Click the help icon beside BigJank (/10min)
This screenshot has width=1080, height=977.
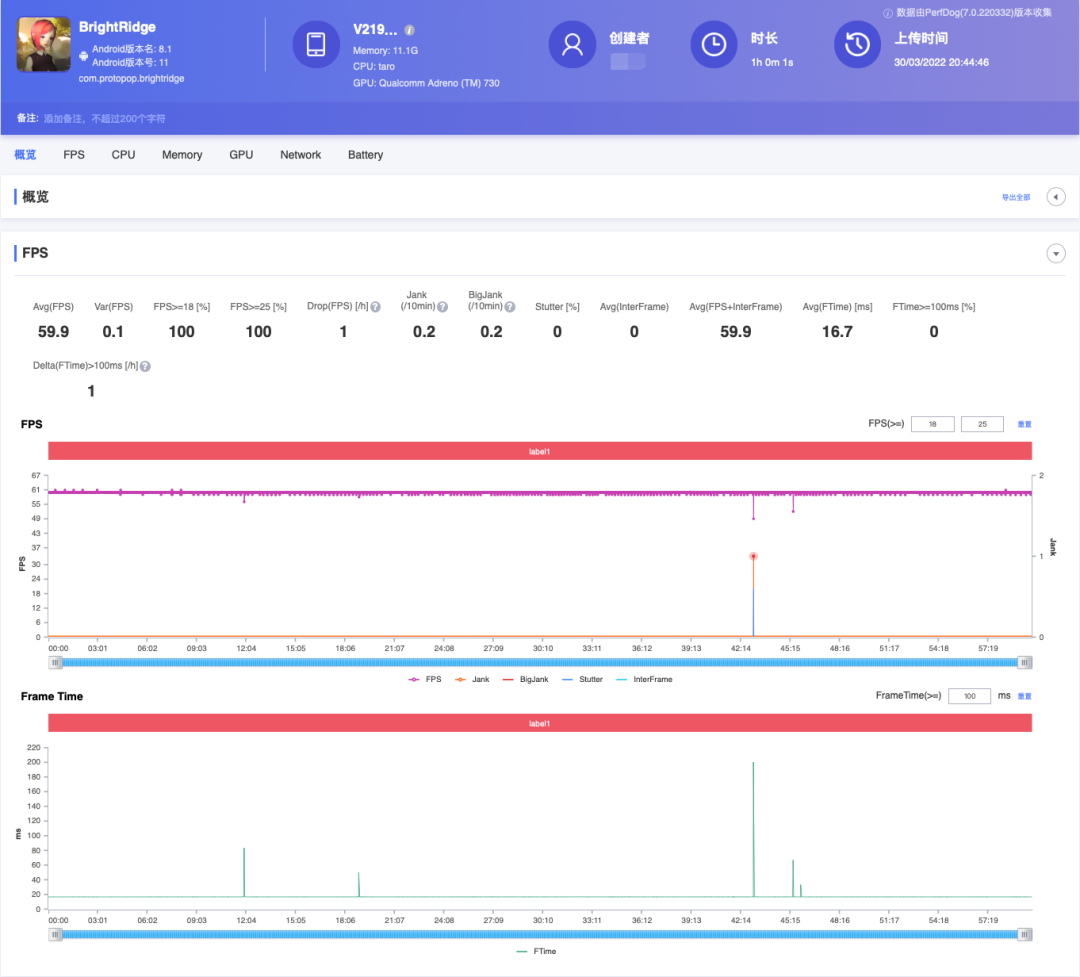coord(511,307)
